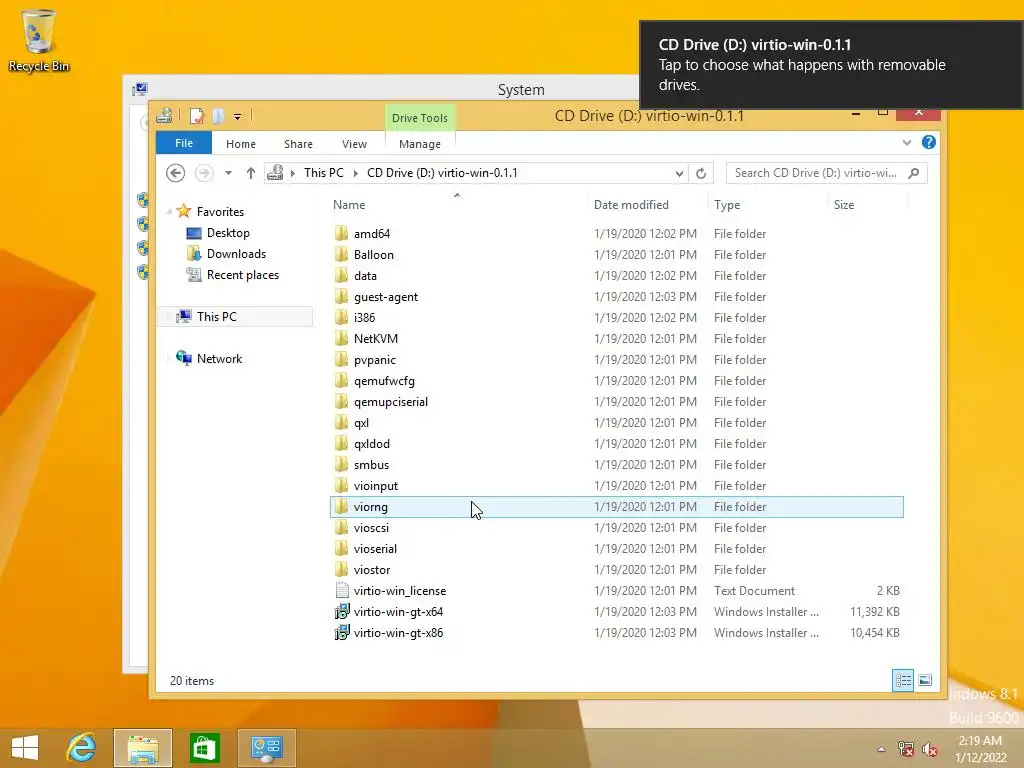Open address bar history dropdown
1024x768 pixels.
coord(679,173)
